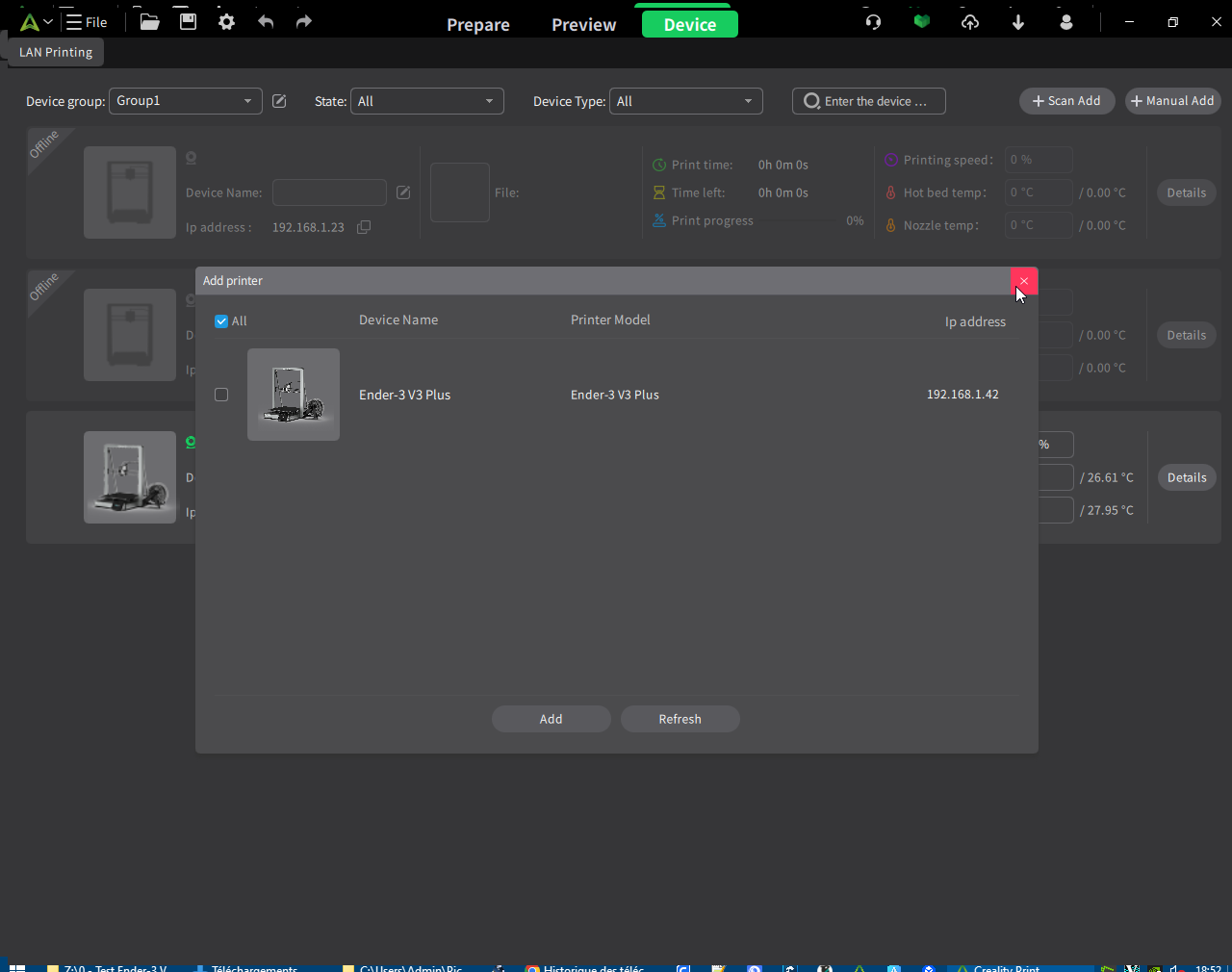Click the Add button in dialog
Image resolution: width=1232 pixels, height=972 pixels.
[x=552, y=719]
